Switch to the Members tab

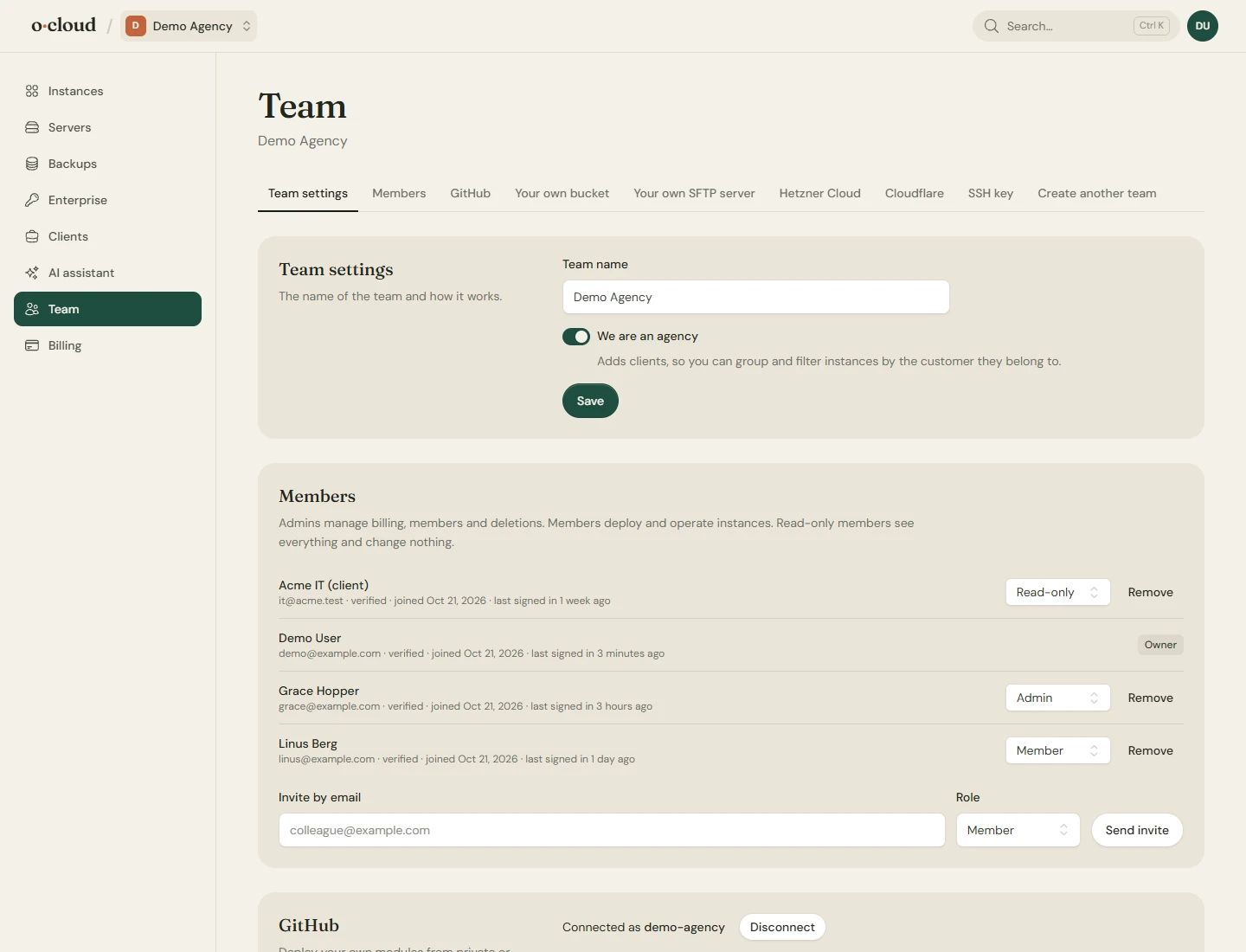pos(399,193)
